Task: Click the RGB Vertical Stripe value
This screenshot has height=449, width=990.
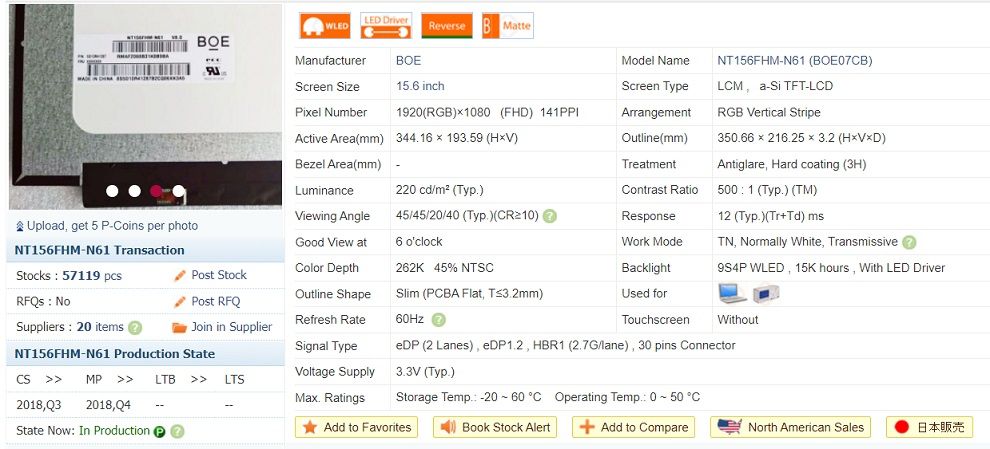Action: pos(769,112)
